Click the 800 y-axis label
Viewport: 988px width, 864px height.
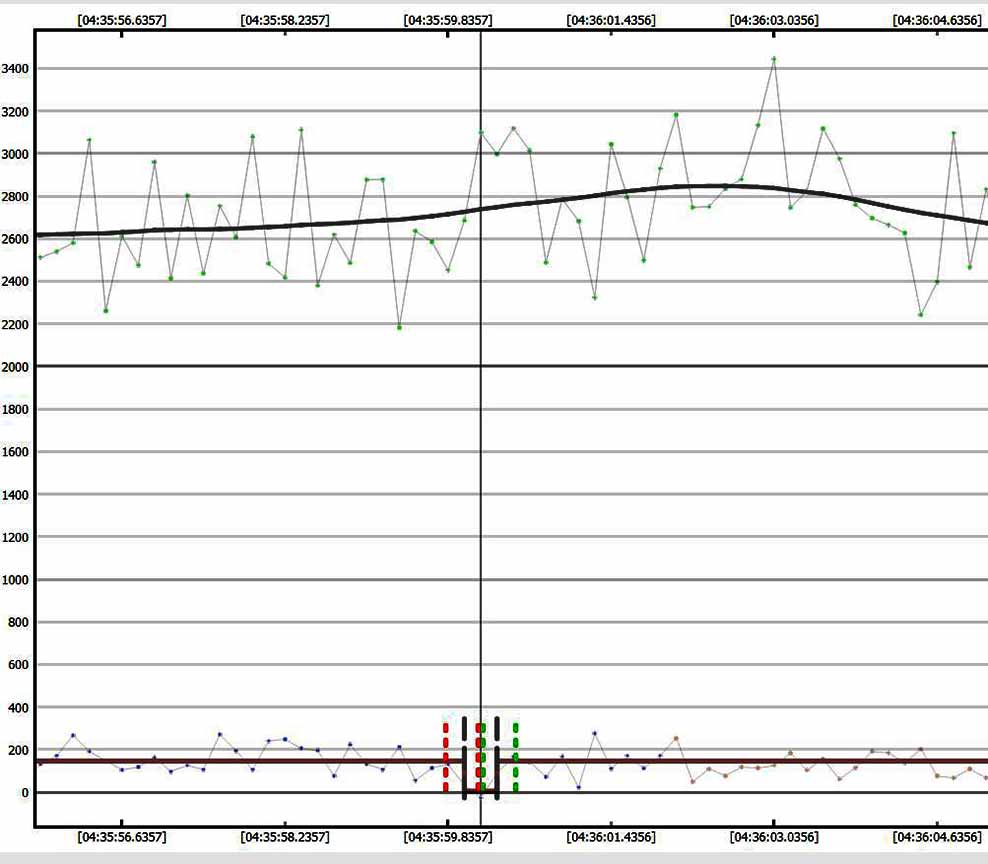(x=18, y=623)
